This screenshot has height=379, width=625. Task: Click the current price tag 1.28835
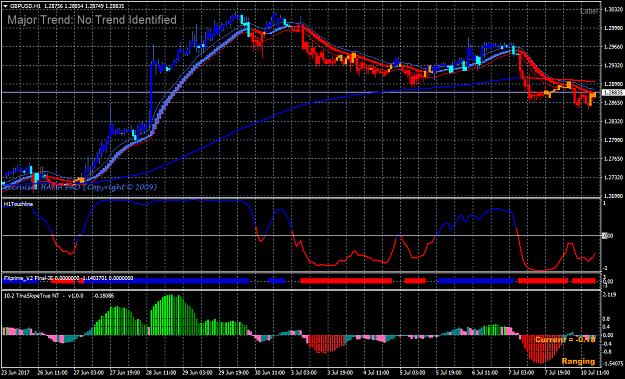[612, 92]
